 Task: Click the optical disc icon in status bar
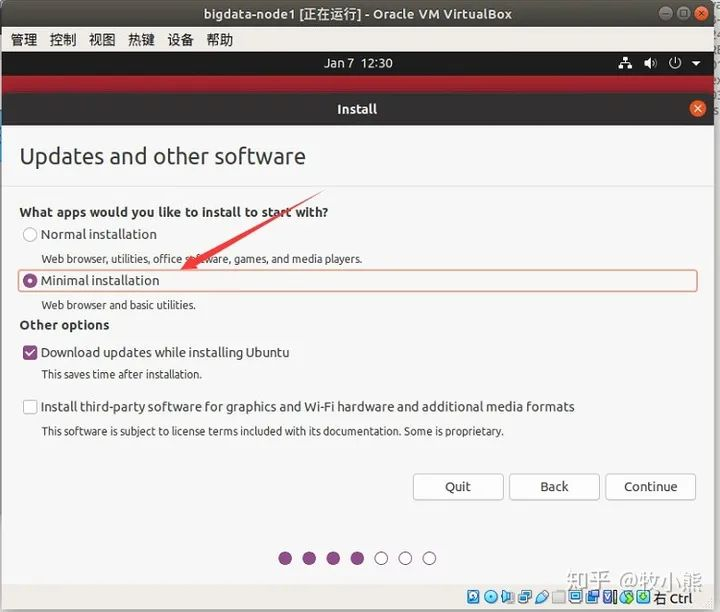[x=491, y=596]
